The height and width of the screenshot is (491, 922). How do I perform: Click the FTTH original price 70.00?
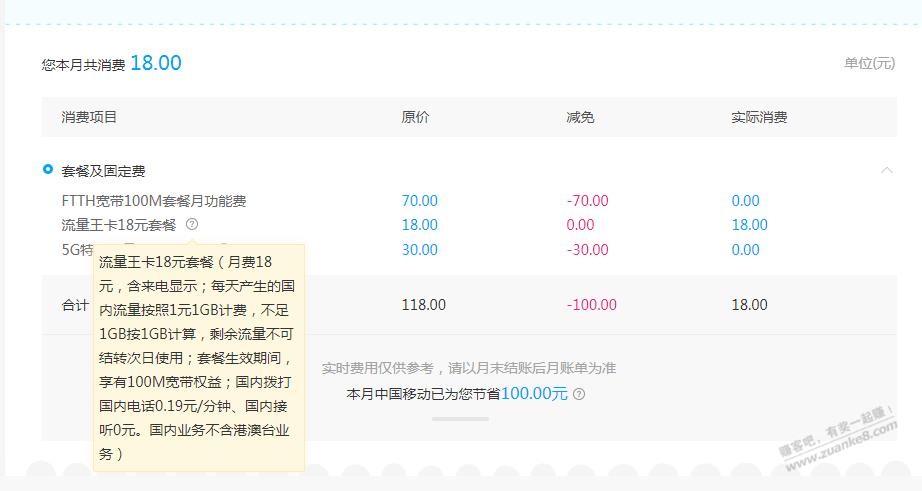tap(420, 201)
